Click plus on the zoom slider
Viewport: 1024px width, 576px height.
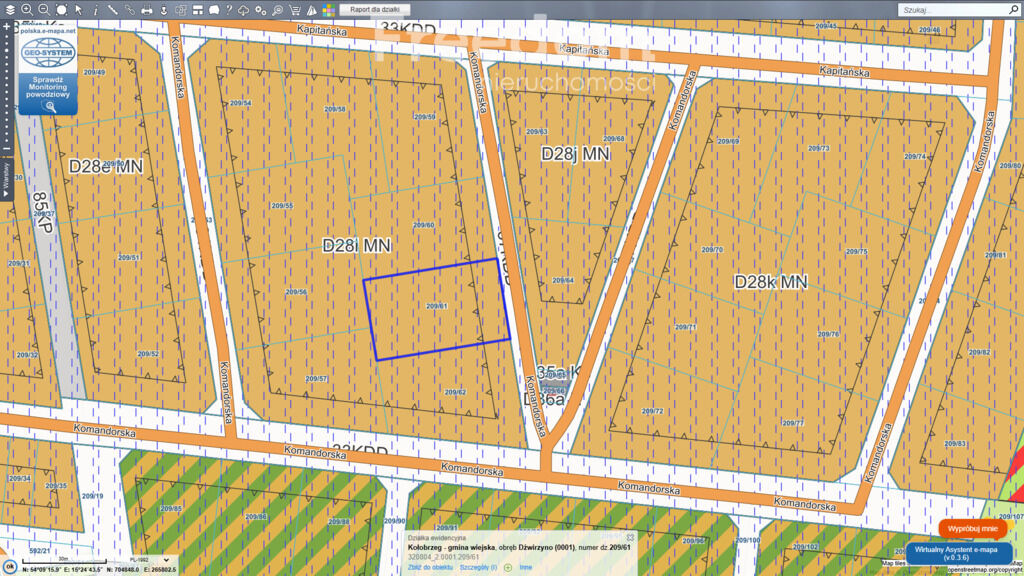coord(7,27)
